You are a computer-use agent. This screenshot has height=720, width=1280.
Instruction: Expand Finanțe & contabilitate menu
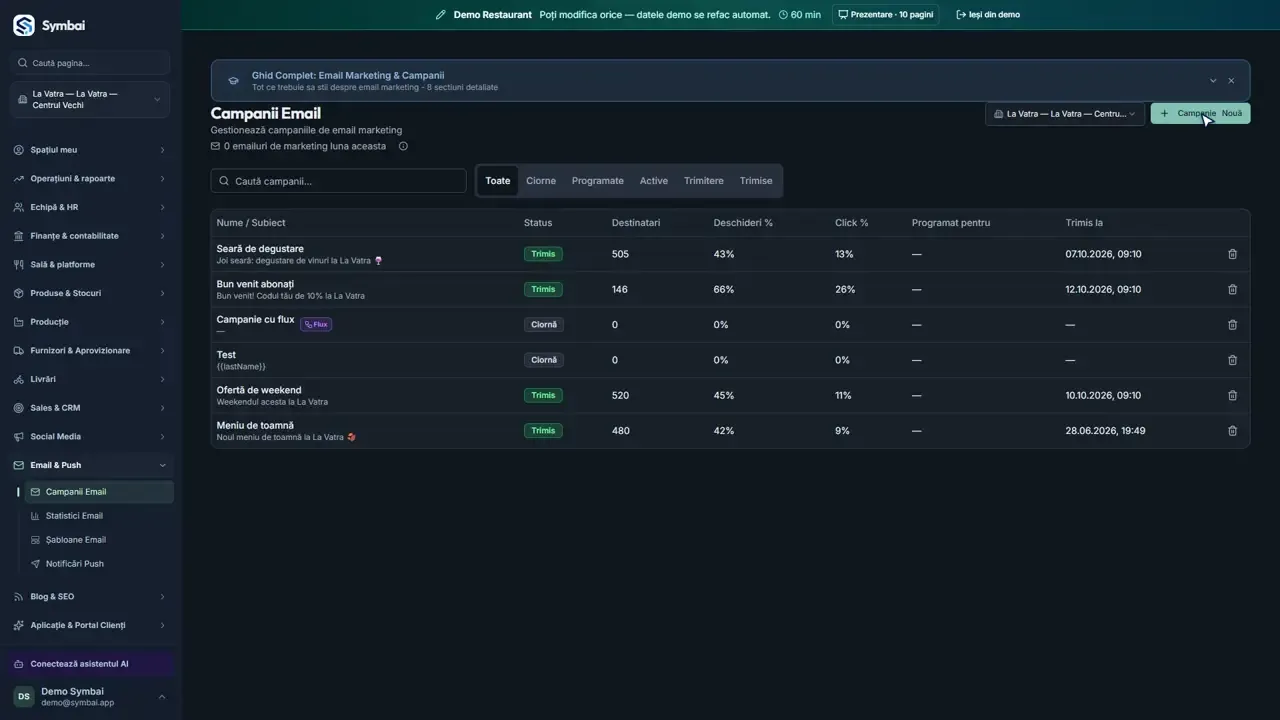[x=90, y=236]
